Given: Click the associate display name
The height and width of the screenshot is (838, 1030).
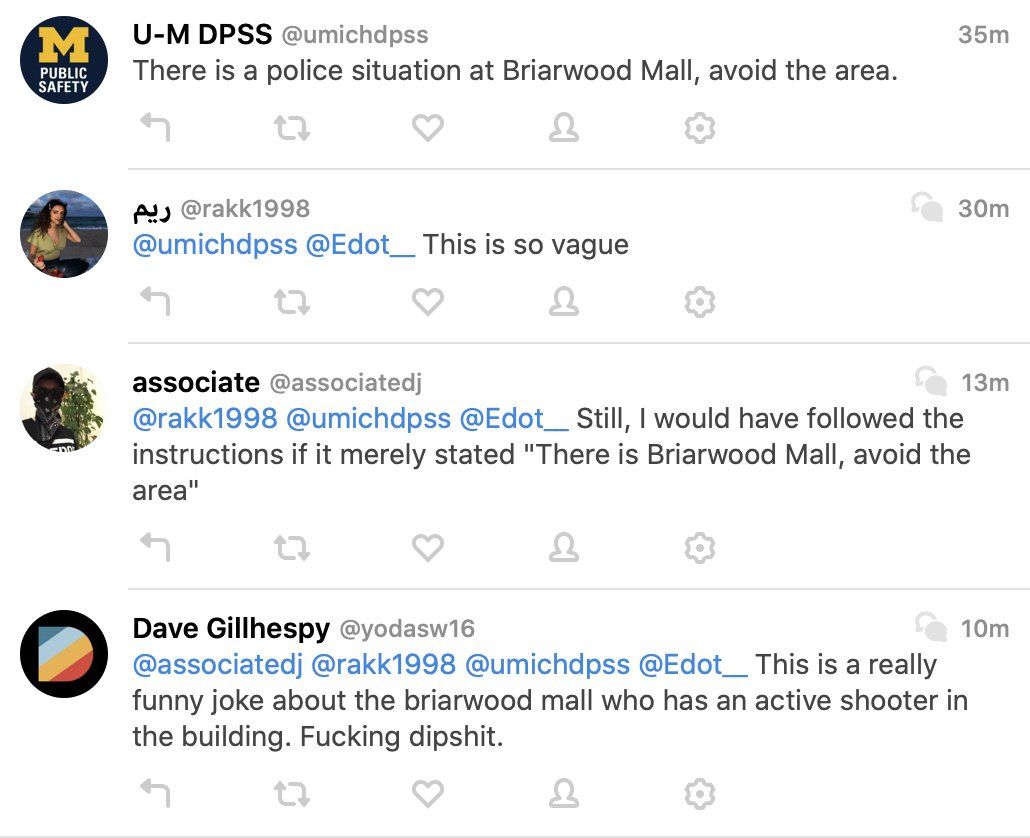Looking at the screenshot, I should 196,382.
